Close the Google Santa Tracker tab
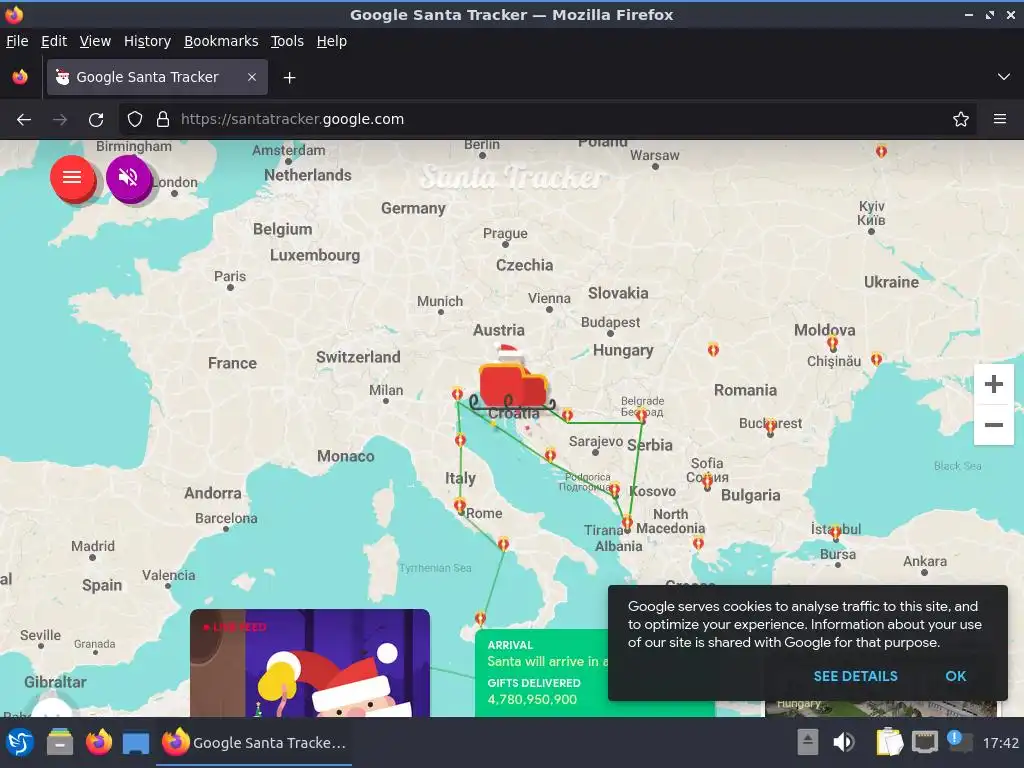The height and width of the screenshot is (768, 1024). pos(252,77)
